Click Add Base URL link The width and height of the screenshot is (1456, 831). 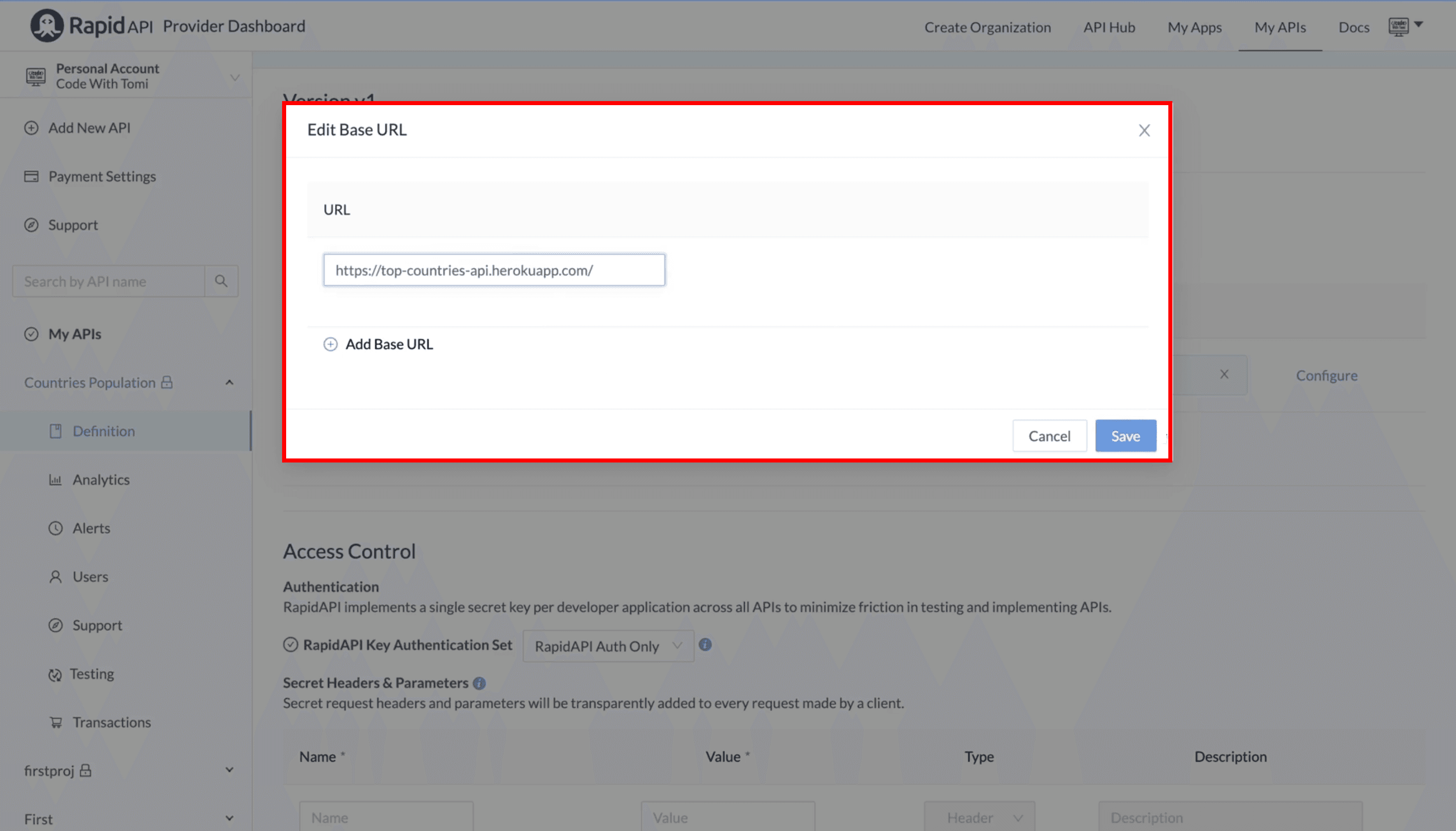(389, 344)
